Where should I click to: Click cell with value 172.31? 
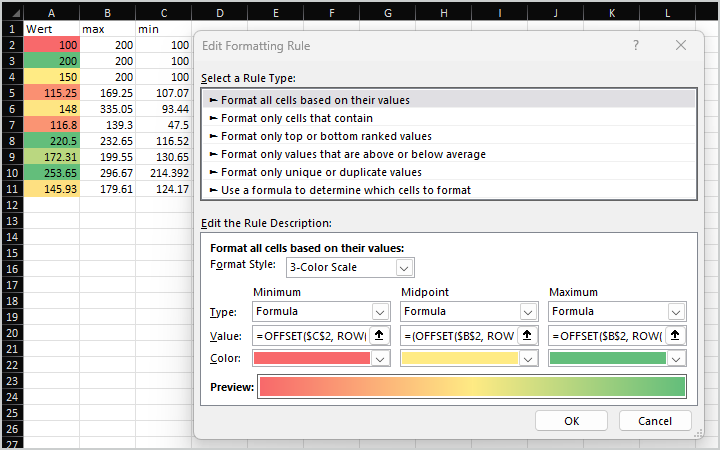click(51, 157)
